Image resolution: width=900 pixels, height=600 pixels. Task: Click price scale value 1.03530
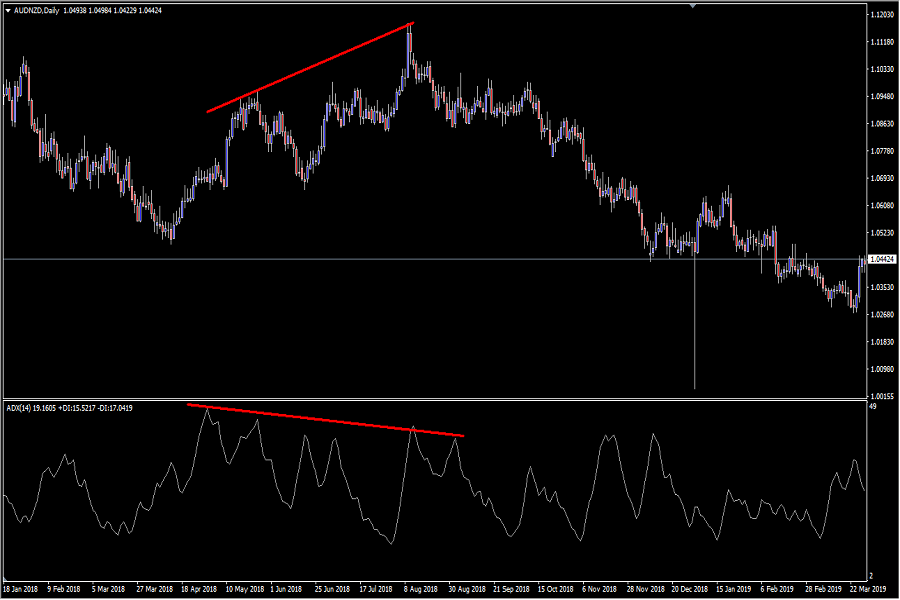(882, 287)
